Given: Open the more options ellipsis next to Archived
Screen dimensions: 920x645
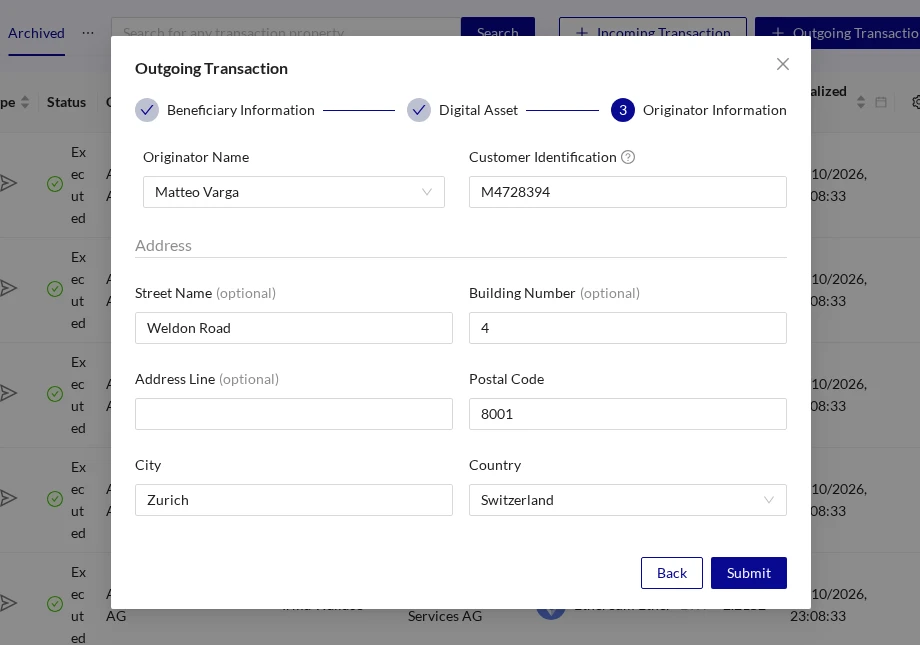Looking at the screenshot, I should (x=88, y=33).
